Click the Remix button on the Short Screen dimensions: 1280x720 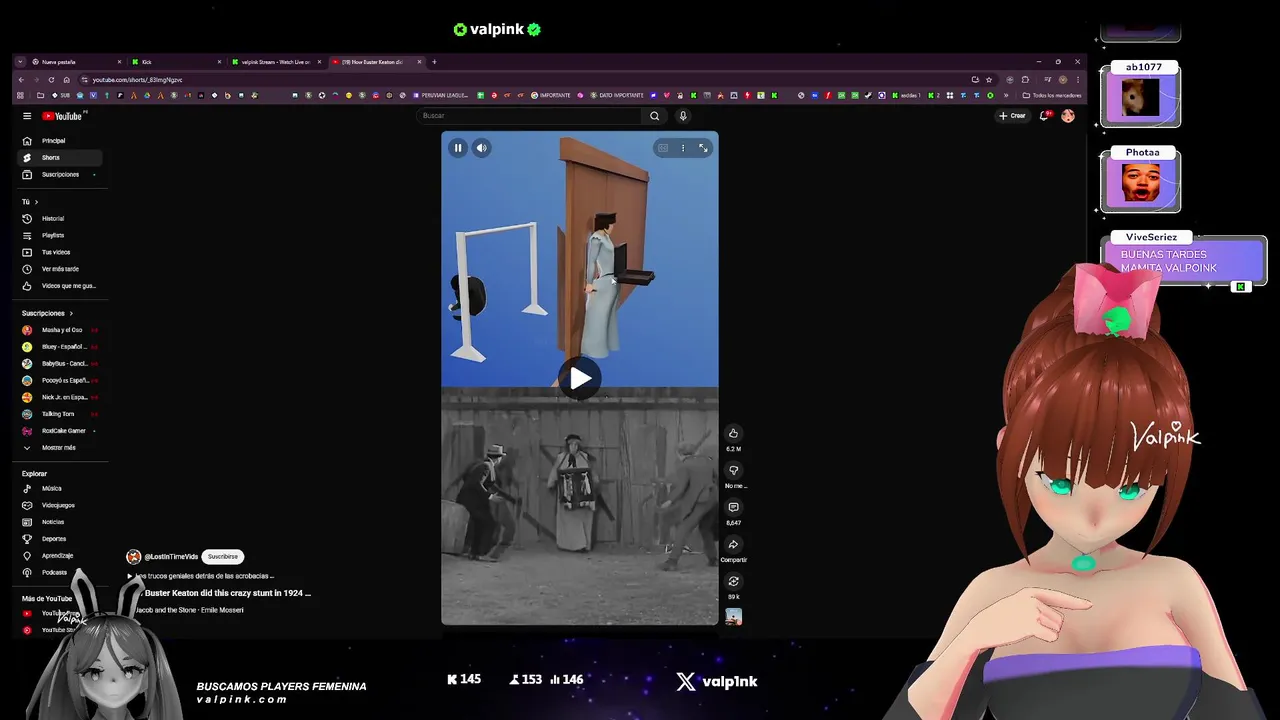click(x=733, y=582)
